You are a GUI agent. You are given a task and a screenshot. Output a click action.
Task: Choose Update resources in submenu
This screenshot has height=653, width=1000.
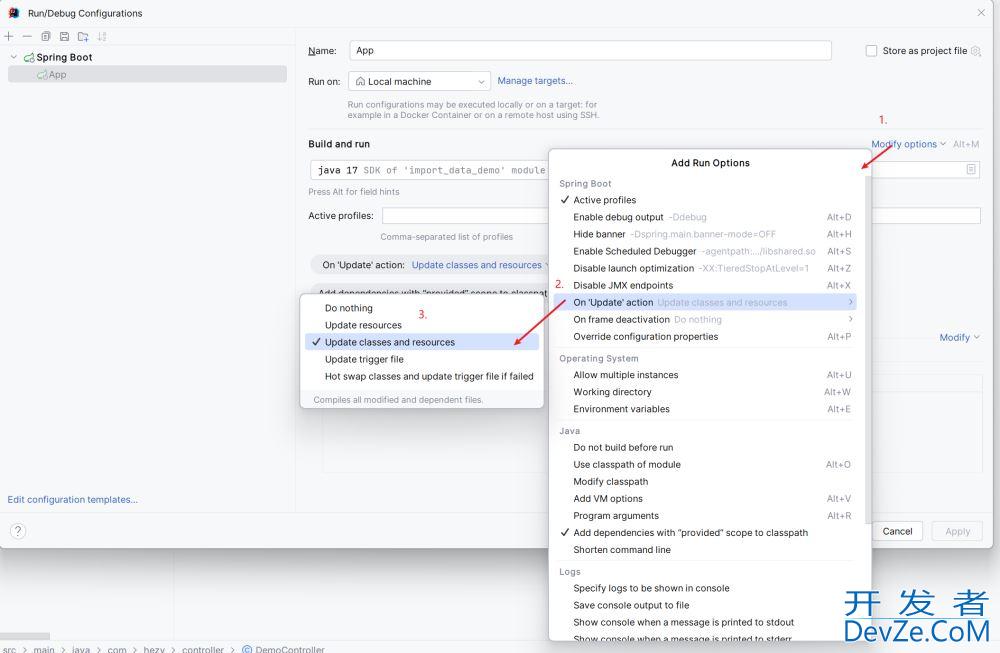pos(422,325)
